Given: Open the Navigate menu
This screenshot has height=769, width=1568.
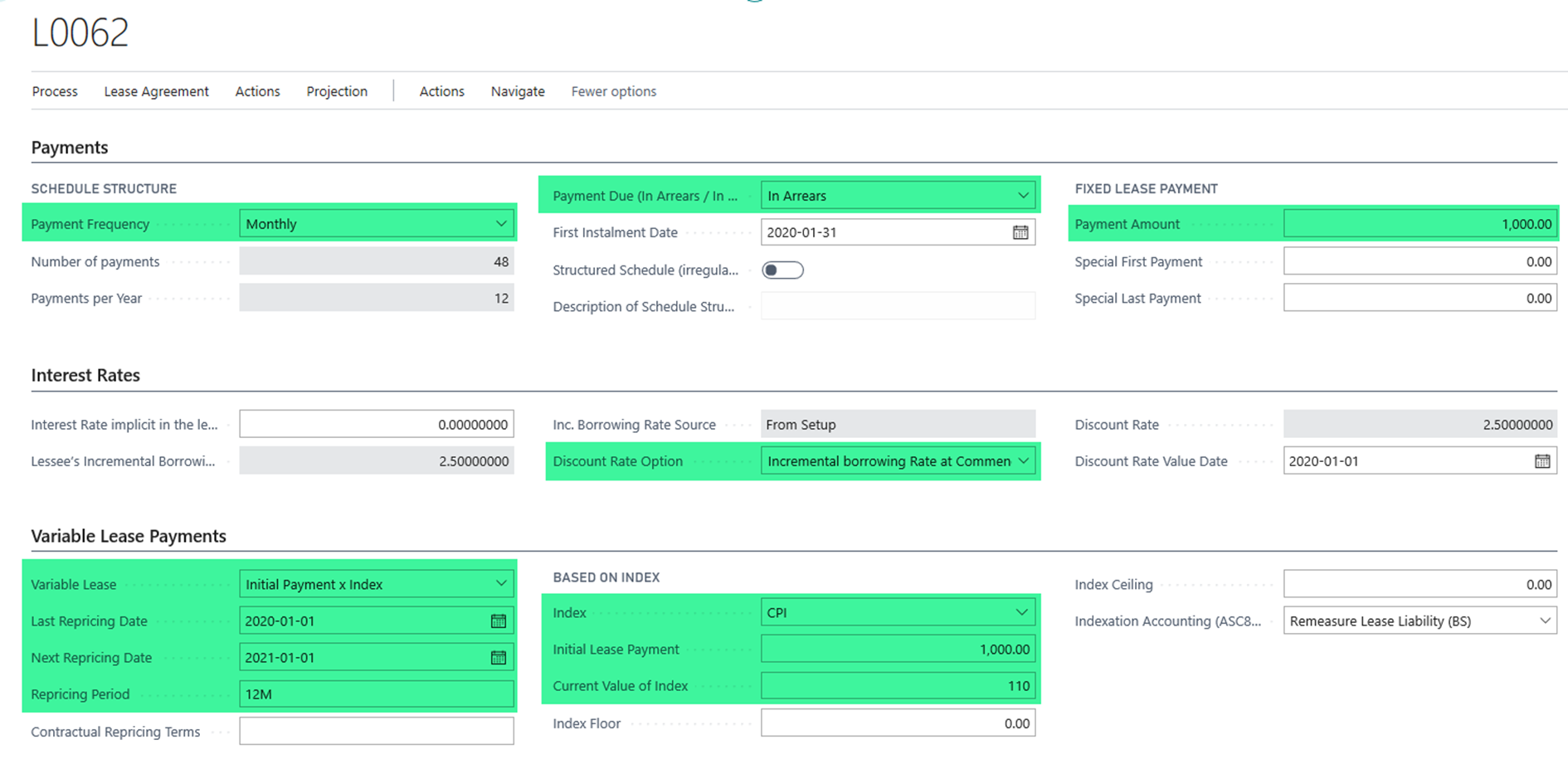Looking at the screenshot, I should [518, 91].
